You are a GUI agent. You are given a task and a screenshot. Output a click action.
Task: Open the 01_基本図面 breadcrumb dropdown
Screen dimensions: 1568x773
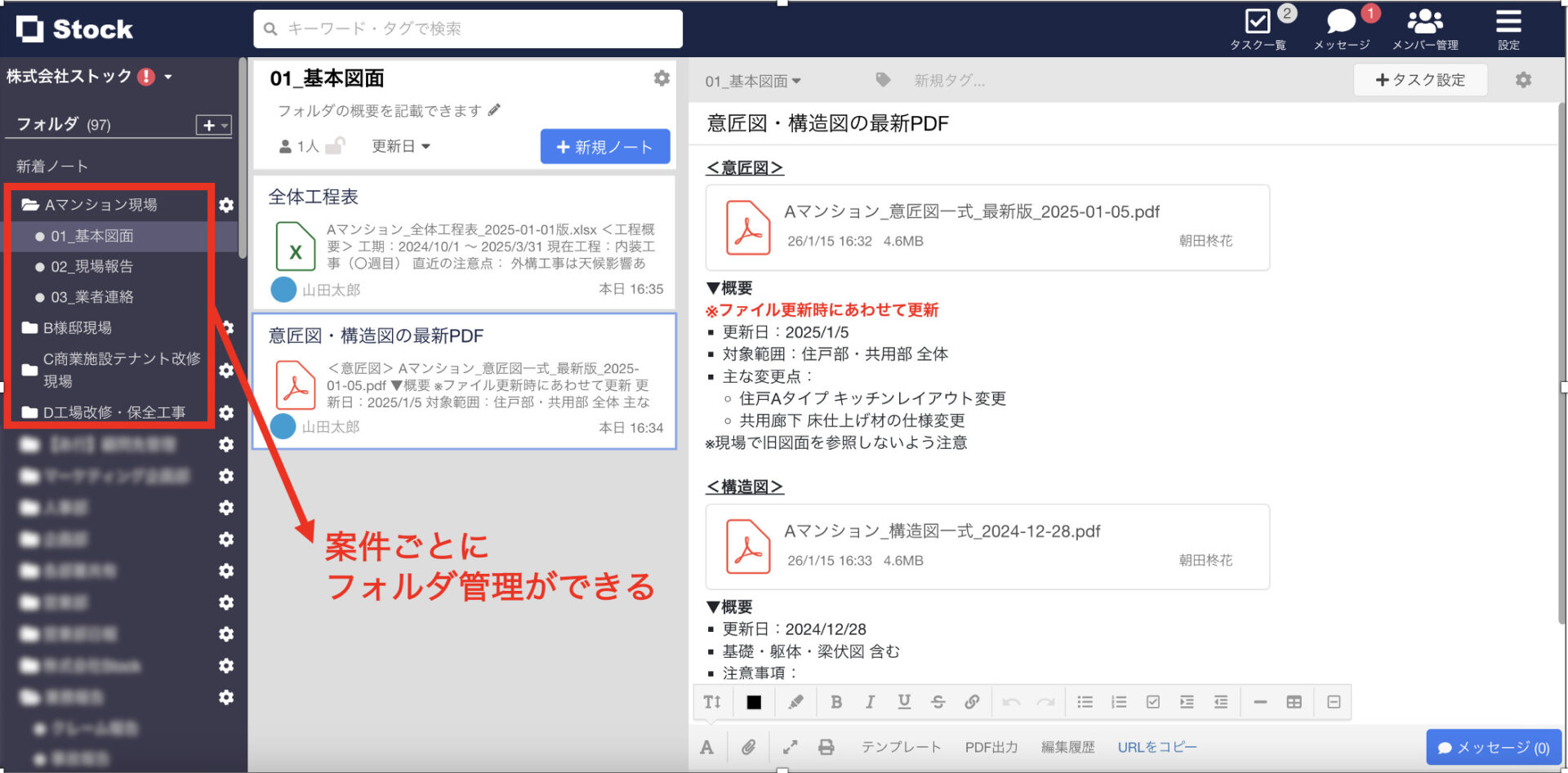coord(752,80)
